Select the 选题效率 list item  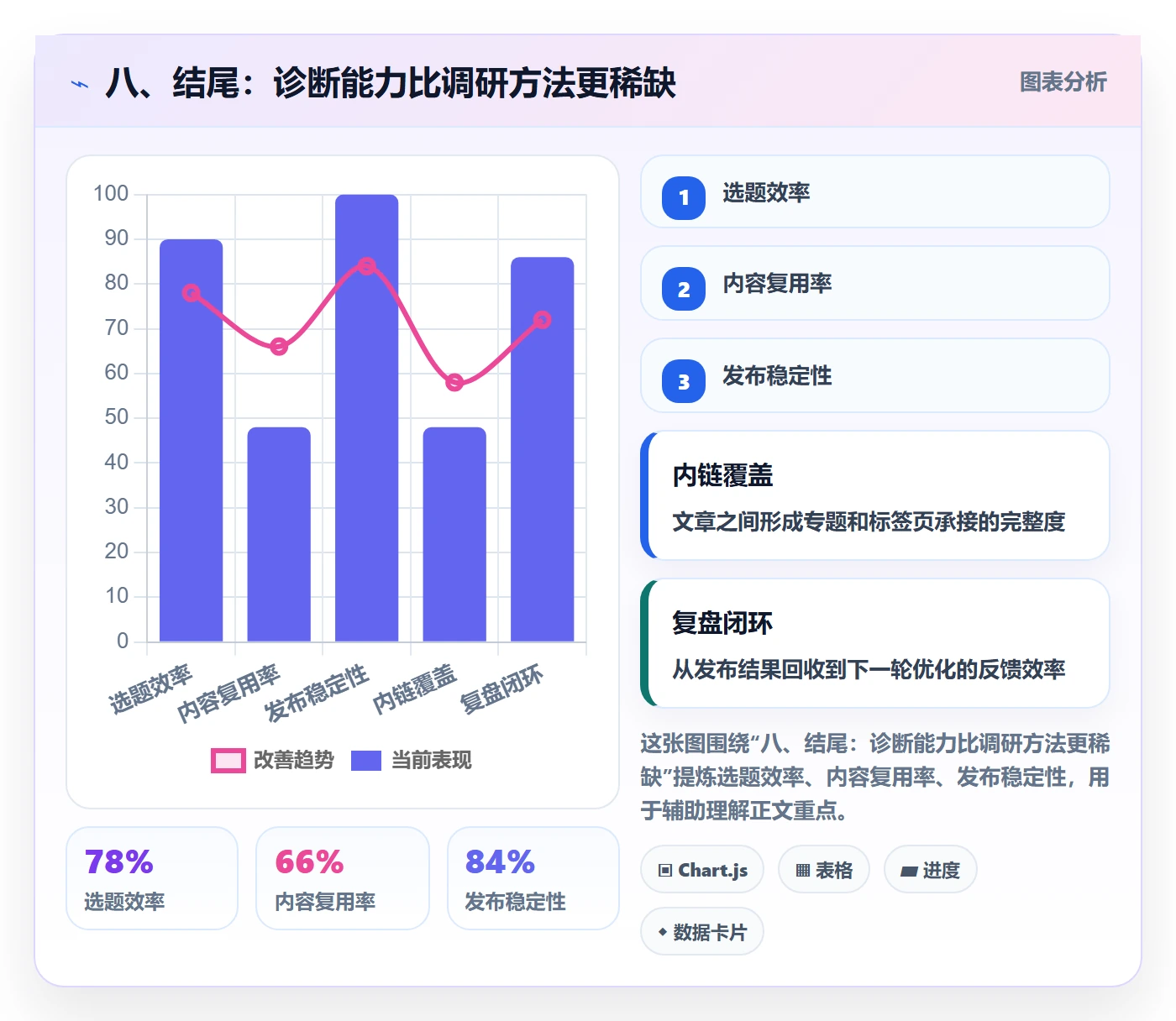tap(874, 191)
